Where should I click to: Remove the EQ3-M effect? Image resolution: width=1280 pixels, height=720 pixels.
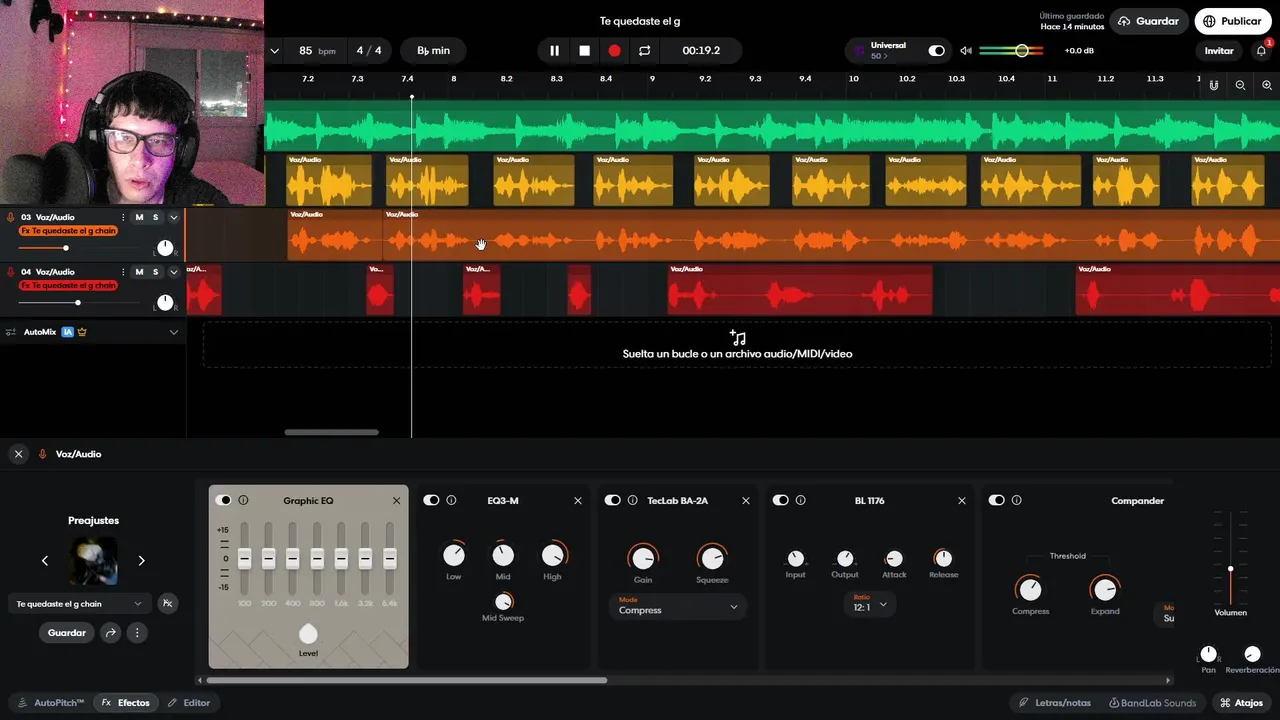(577, 500)
